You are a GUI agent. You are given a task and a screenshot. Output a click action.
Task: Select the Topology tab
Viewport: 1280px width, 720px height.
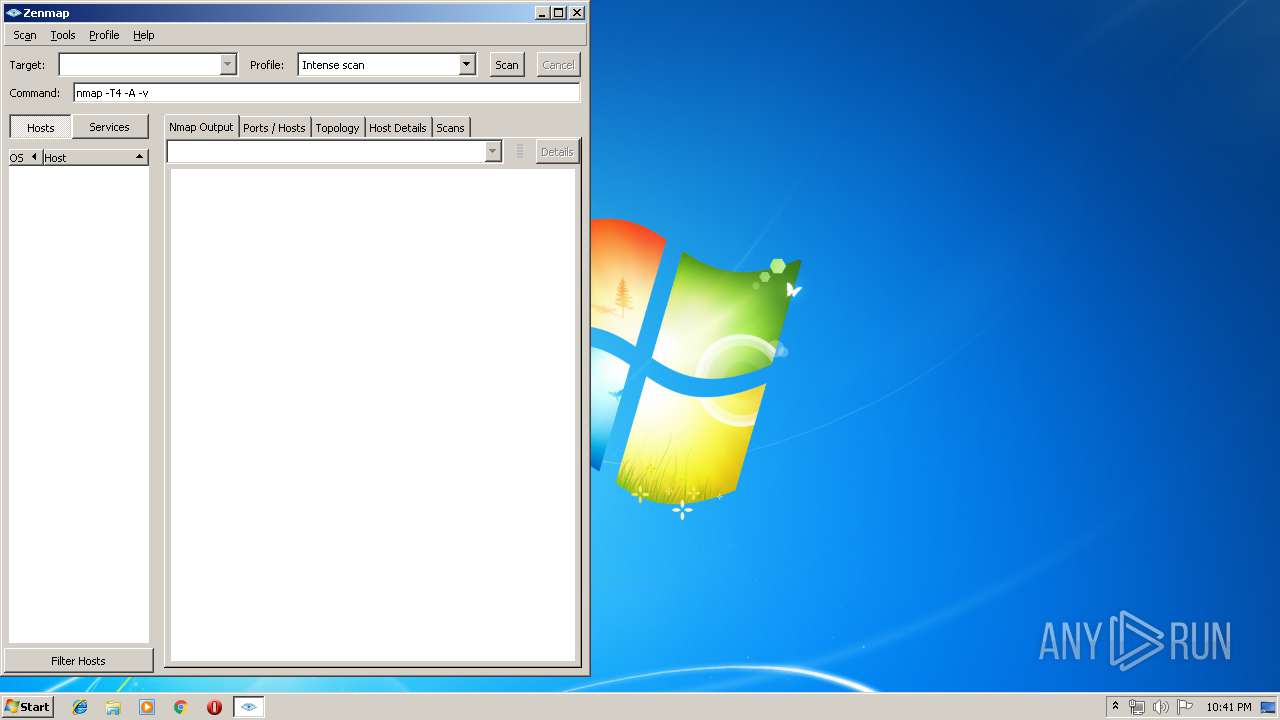[x=337, y=128]
